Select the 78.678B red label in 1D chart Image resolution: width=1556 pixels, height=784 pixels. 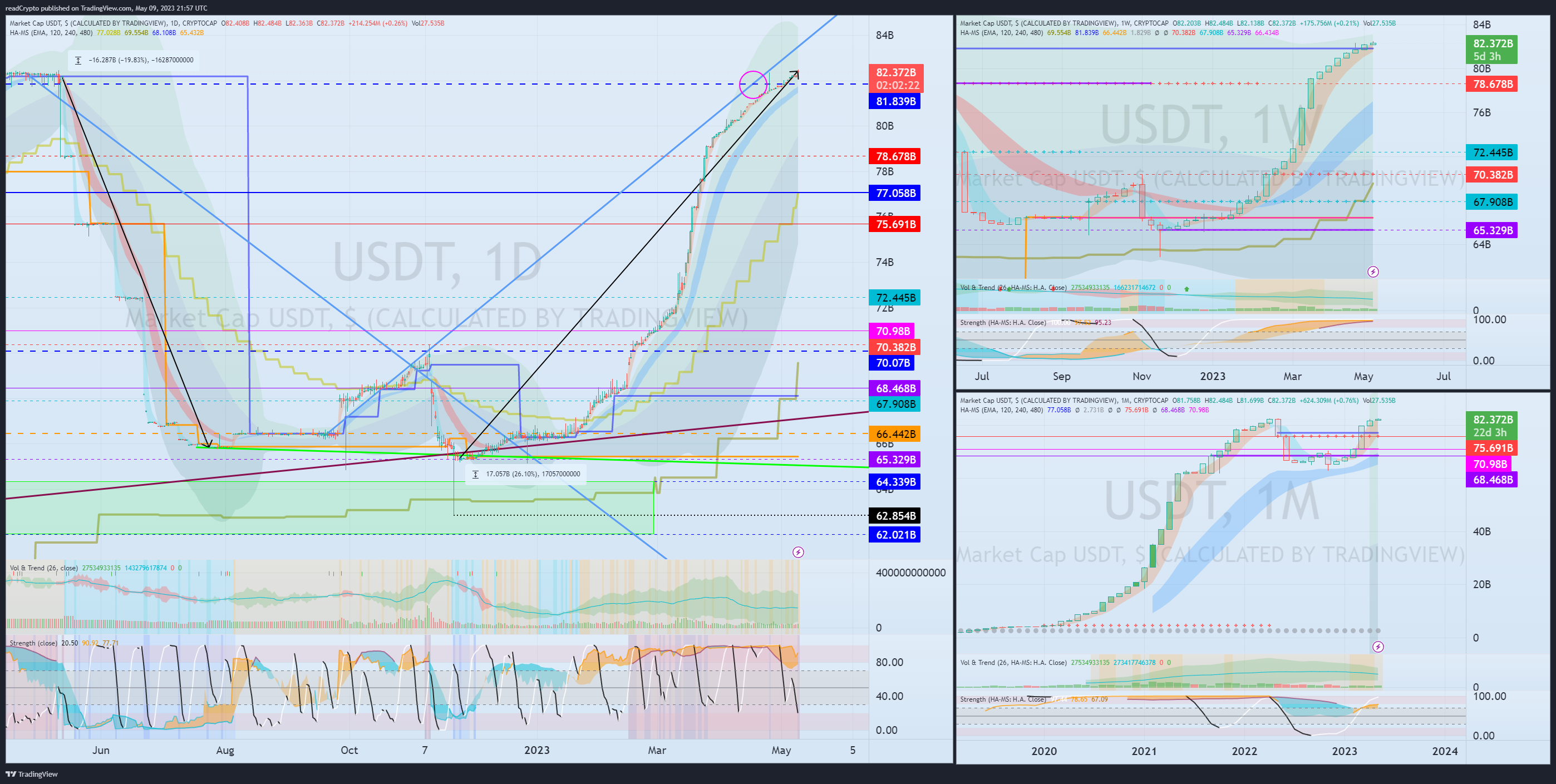[895, 156]
